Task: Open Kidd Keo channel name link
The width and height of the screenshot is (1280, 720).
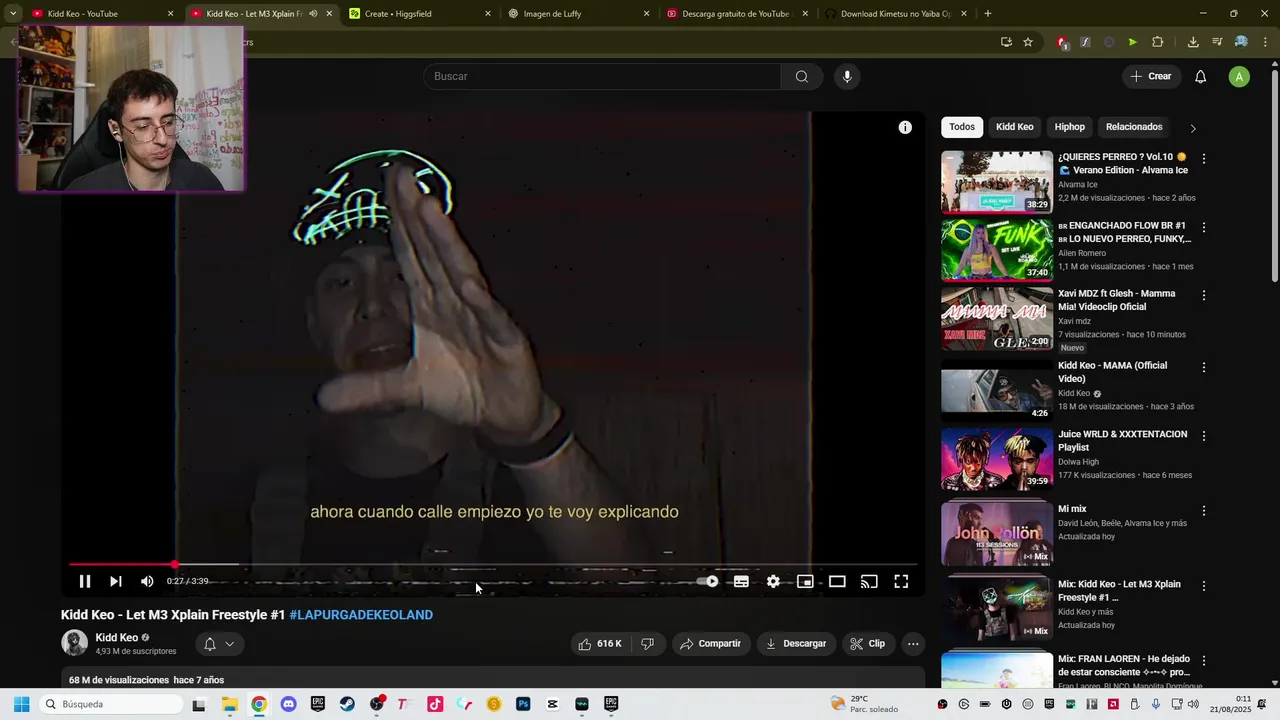Action: point(117,637)
